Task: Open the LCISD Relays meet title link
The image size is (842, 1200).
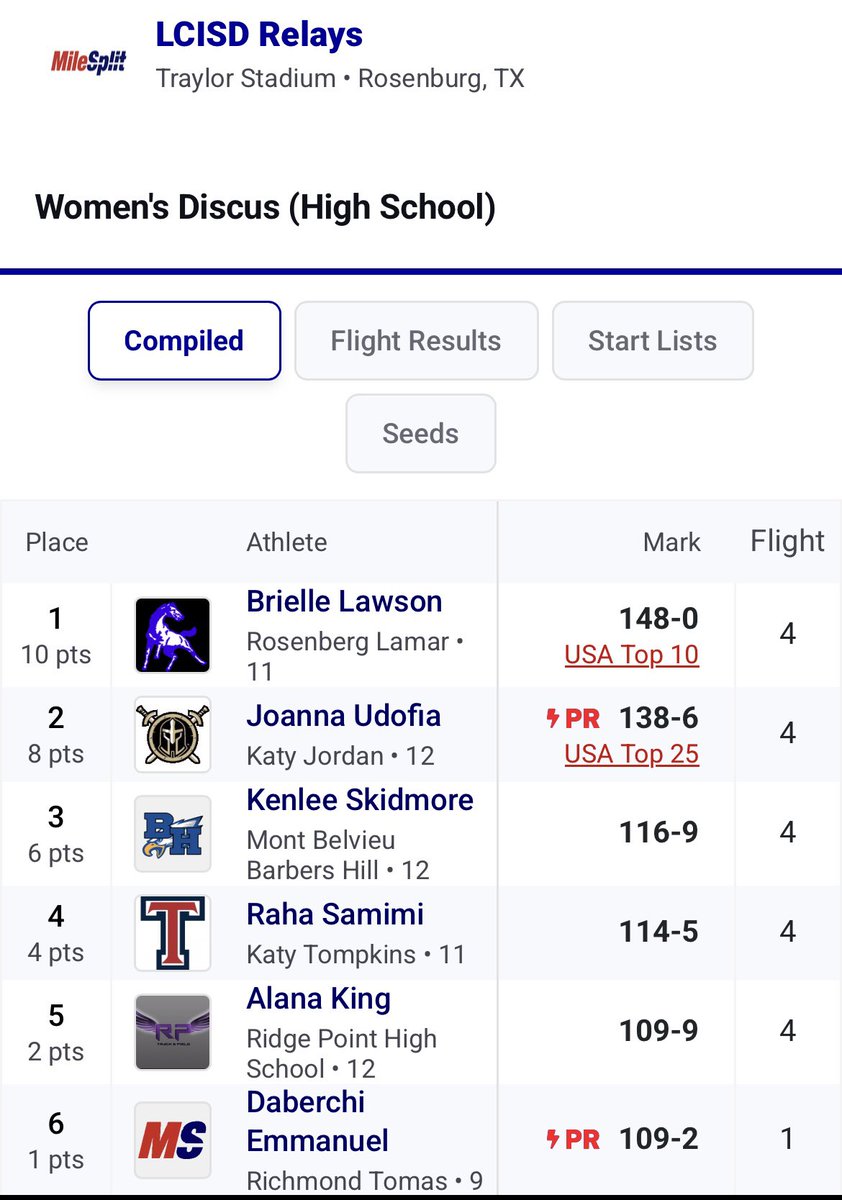Action: pyautogui.click(x=259, y=35)
